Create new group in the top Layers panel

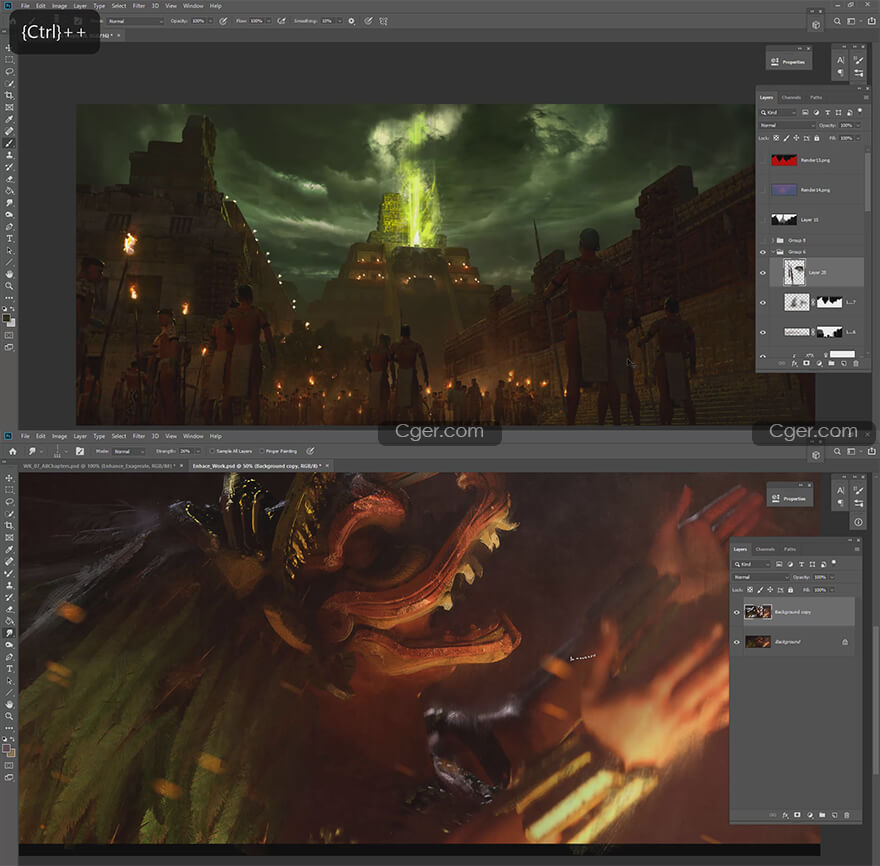(831, 364)
